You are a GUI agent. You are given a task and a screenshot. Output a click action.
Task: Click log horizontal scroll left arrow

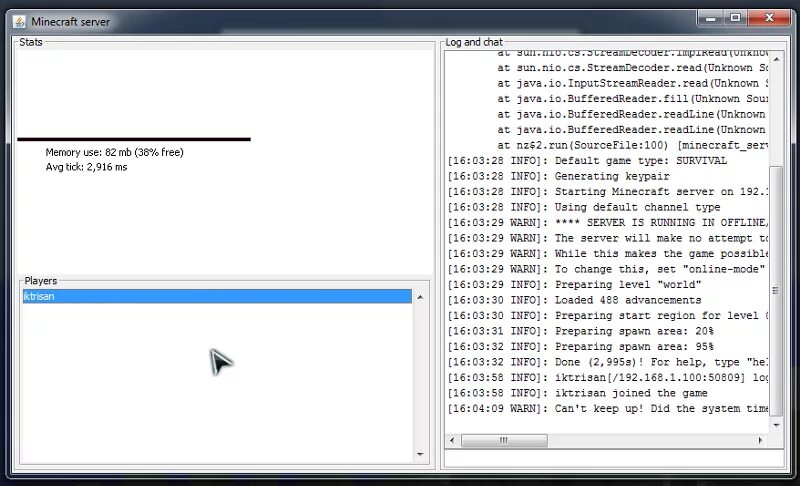[452, 440]
